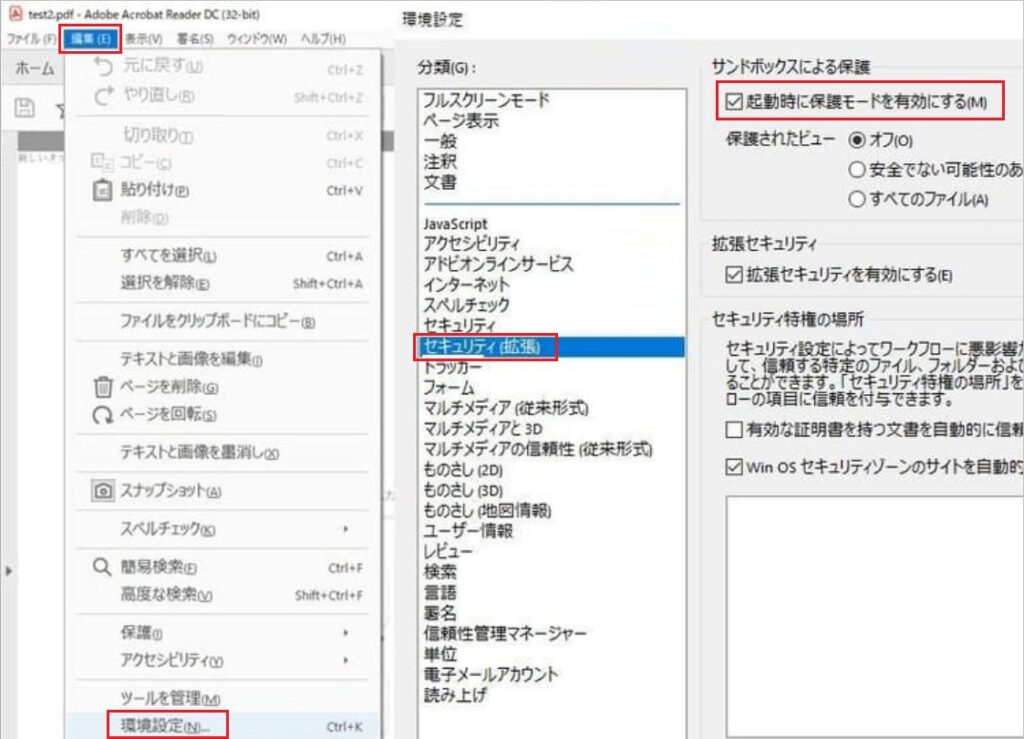Click the trash icon for ページを削除

(103, 386)
